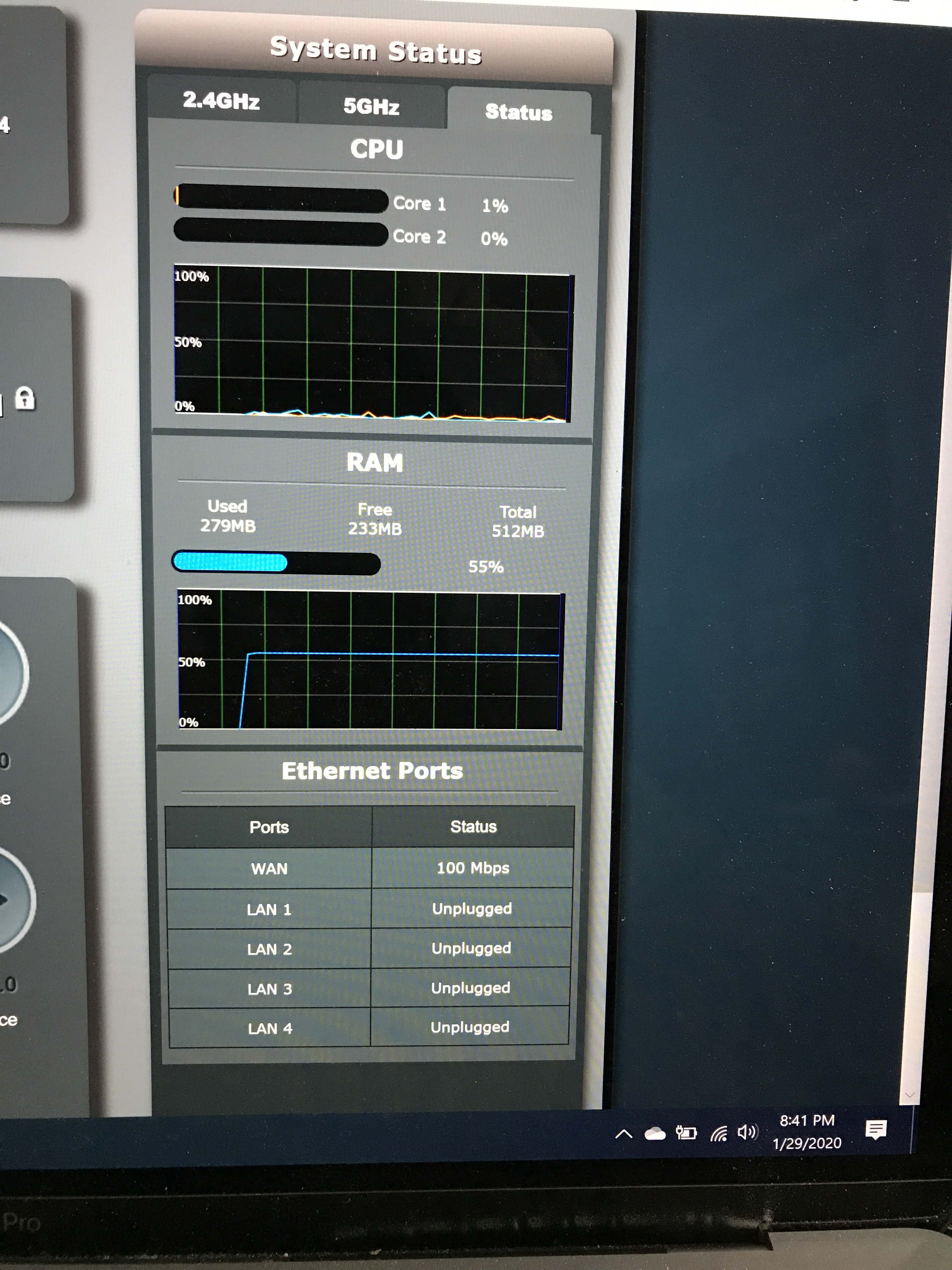Screen dimensions: 952x1270
Task: Show hidden system tray icons chevron
Action: click(x=624, y=1133)
